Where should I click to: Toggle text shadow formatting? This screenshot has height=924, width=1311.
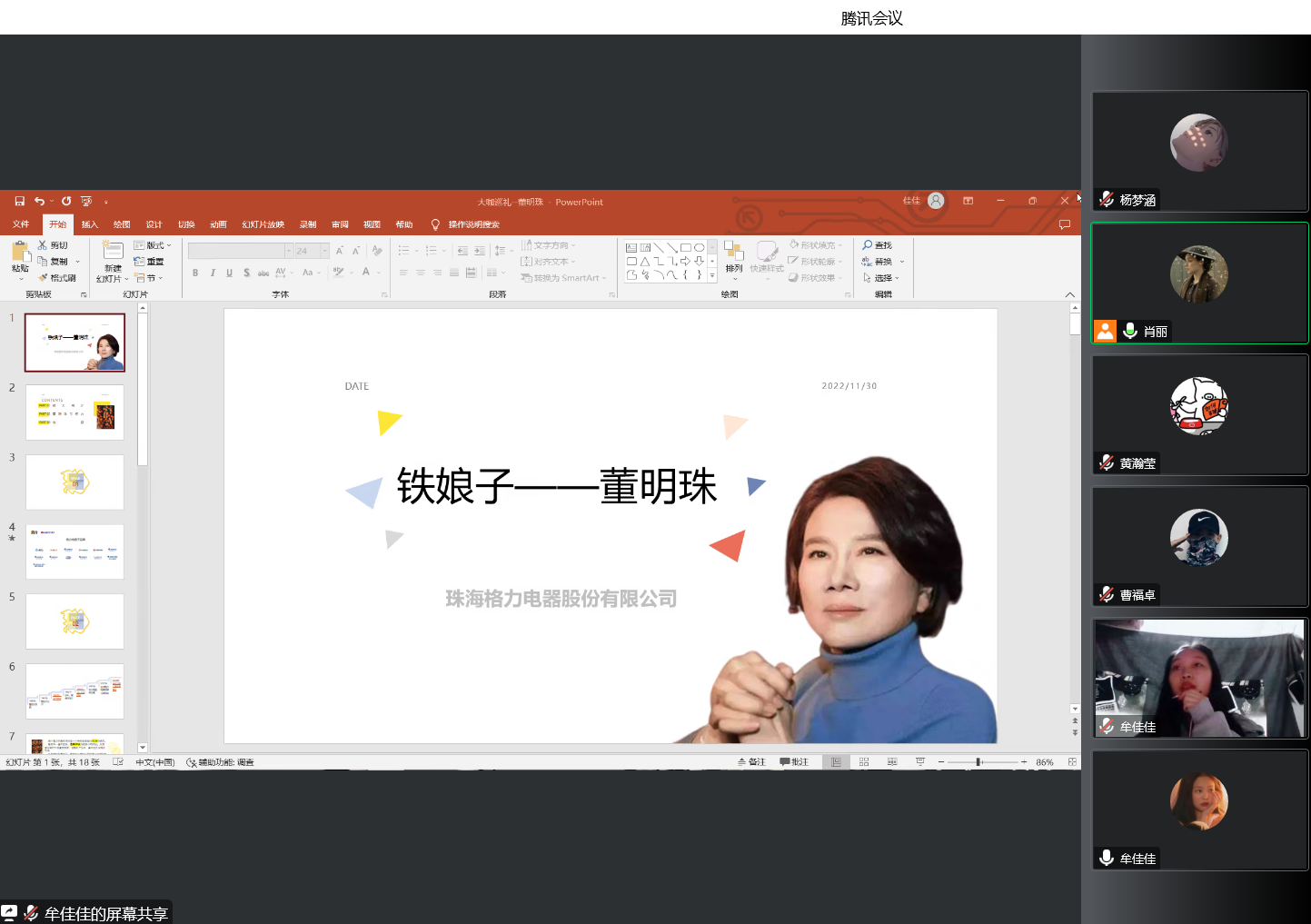point(246,273)
